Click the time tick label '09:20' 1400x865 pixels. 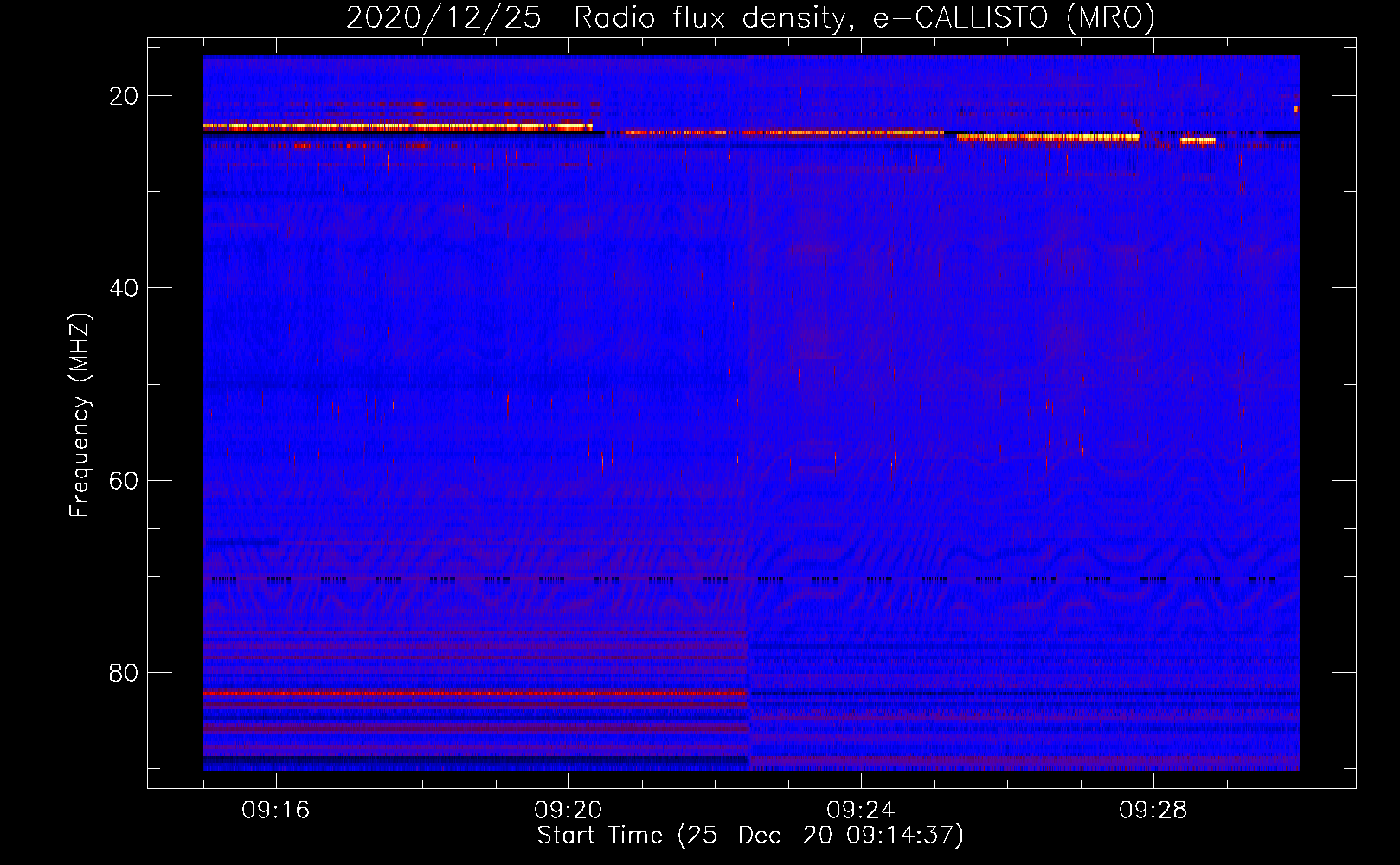point(568,811)
